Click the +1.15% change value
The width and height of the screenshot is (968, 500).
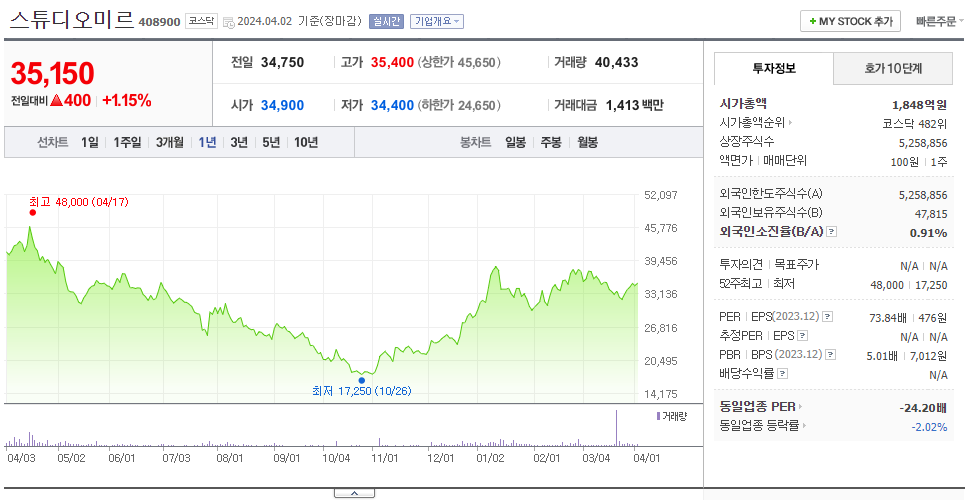[127, 101]
